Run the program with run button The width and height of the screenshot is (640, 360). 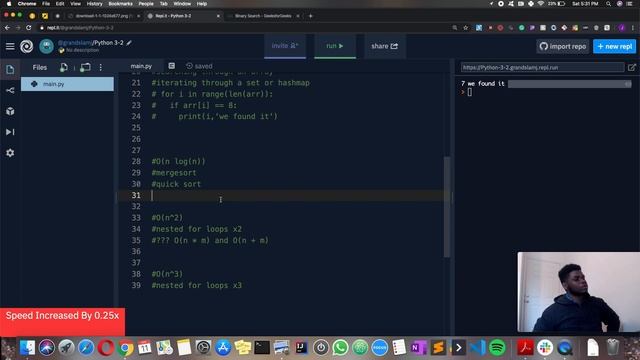(x=335, y=46)
